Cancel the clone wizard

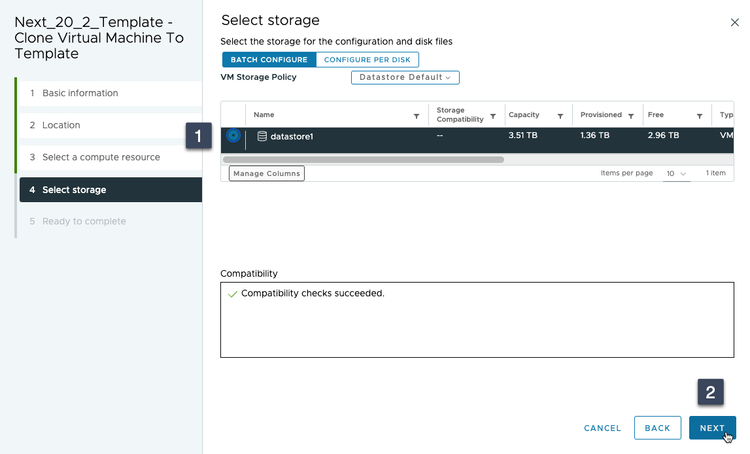tap(602, 428)
